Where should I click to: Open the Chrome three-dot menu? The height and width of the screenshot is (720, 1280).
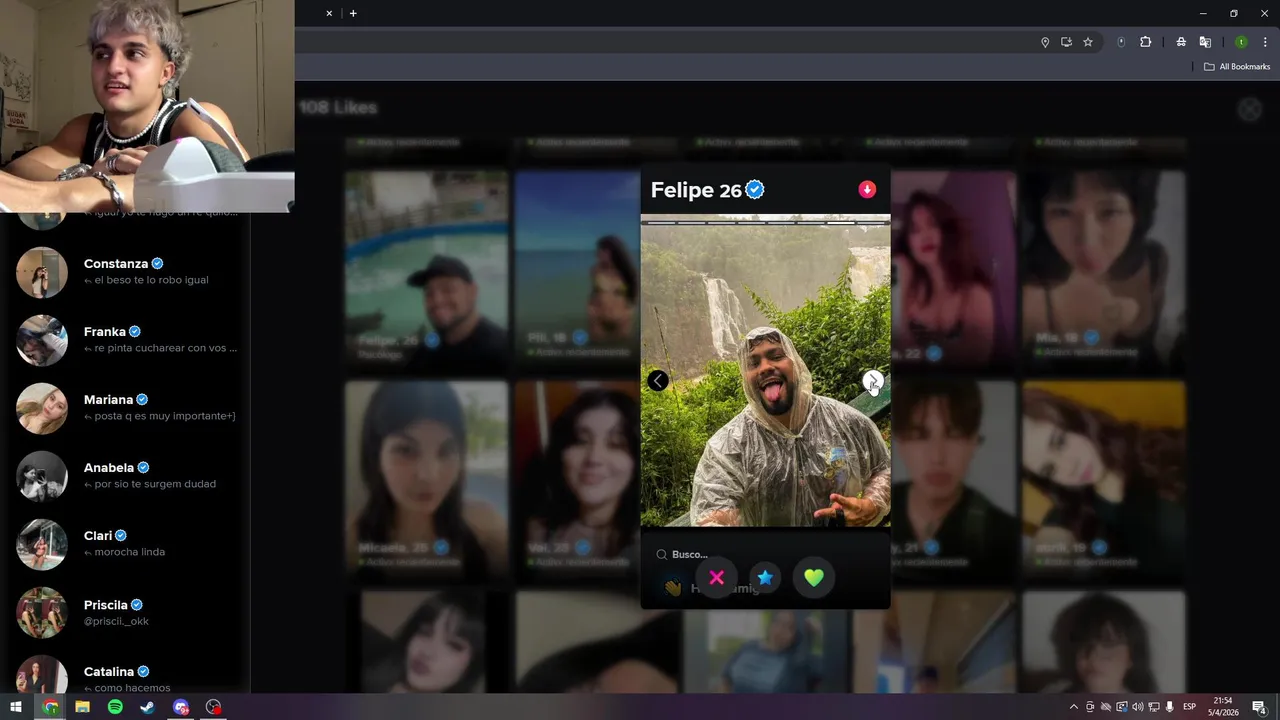1265,42
